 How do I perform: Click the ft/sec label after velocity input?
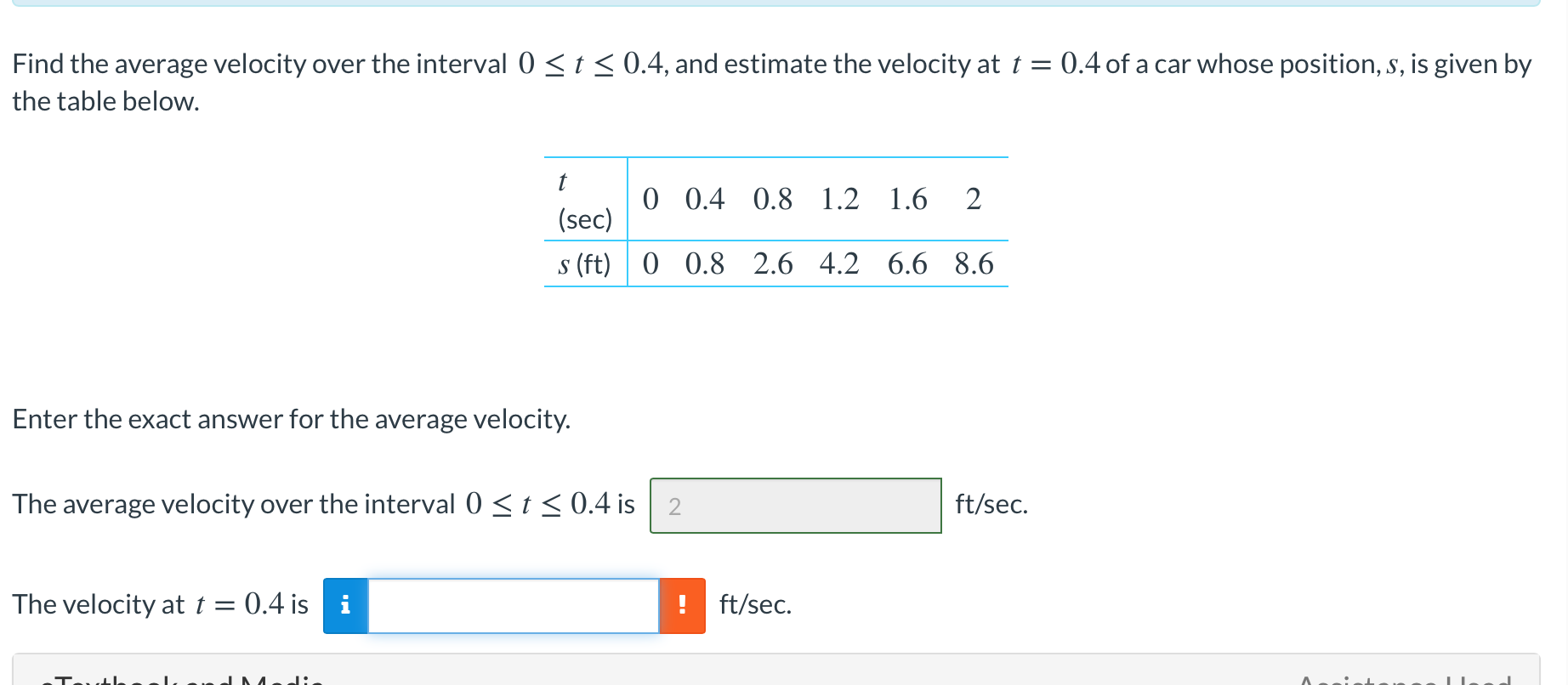coord(753,605)
